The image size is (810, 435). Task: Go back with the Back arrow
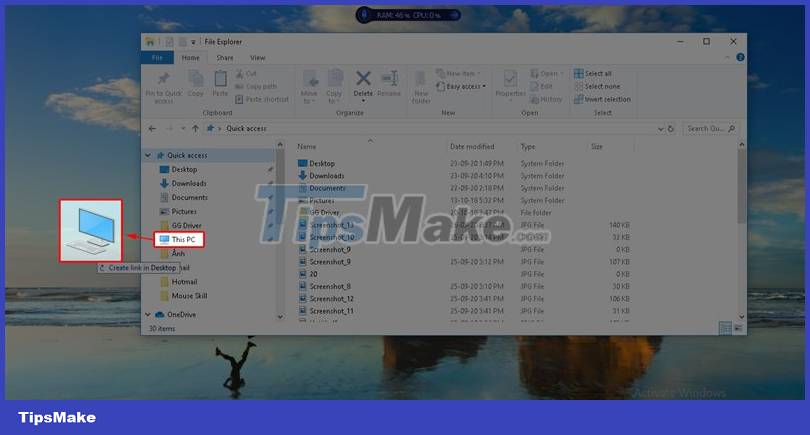point(152,129)
